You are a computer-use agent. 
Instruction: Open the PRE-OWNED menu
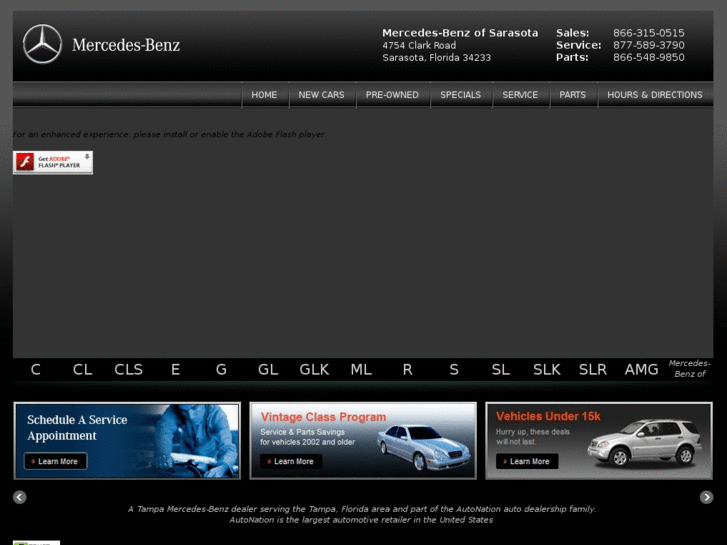point(392,95)
